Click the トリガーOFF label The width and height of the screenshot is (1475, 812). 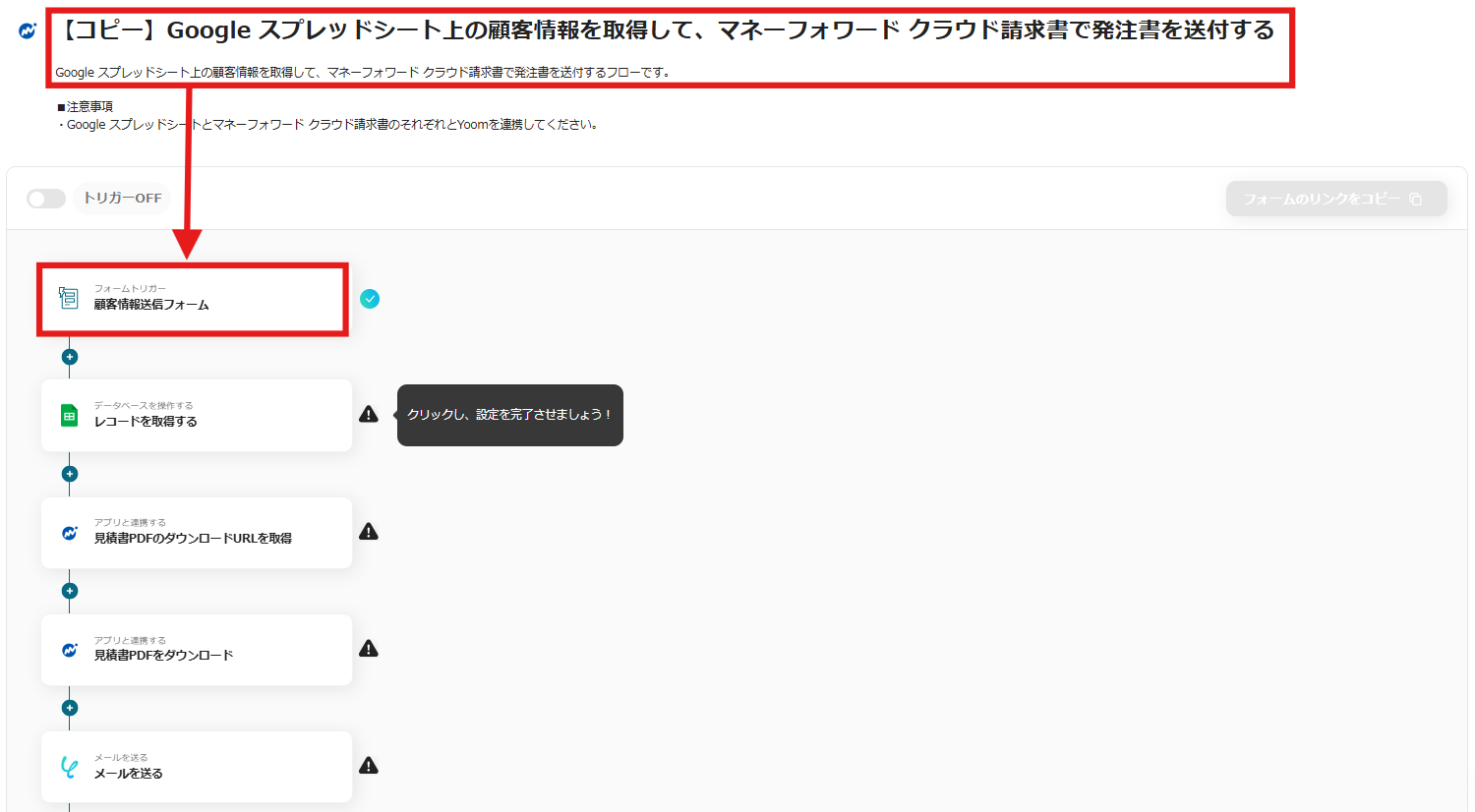click(x=122, y=199)
